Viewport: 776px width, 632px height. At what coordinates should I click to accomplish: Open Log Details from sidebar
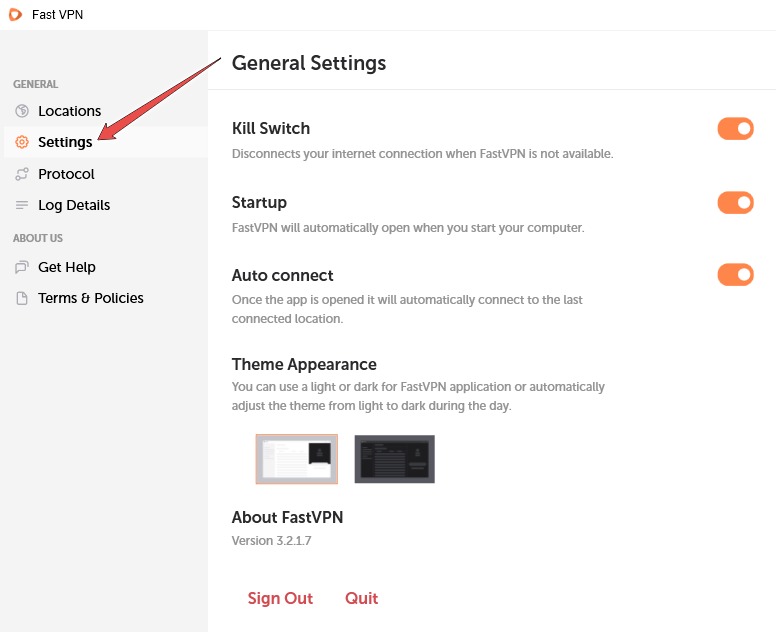point(74,205)
